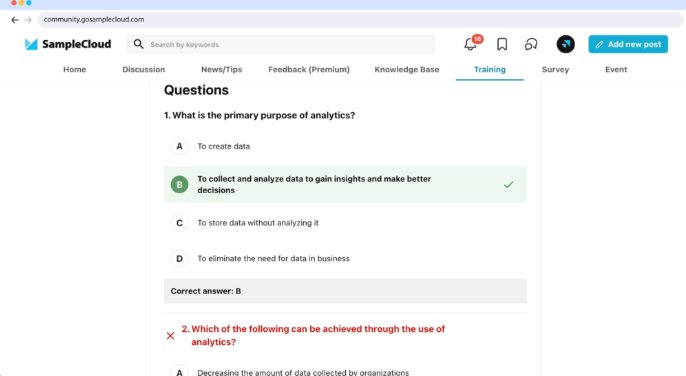The image size is (686, 376).
Task: Open the bookmarks icon in header
Action: pyautogui.click(x=502, y=44)
